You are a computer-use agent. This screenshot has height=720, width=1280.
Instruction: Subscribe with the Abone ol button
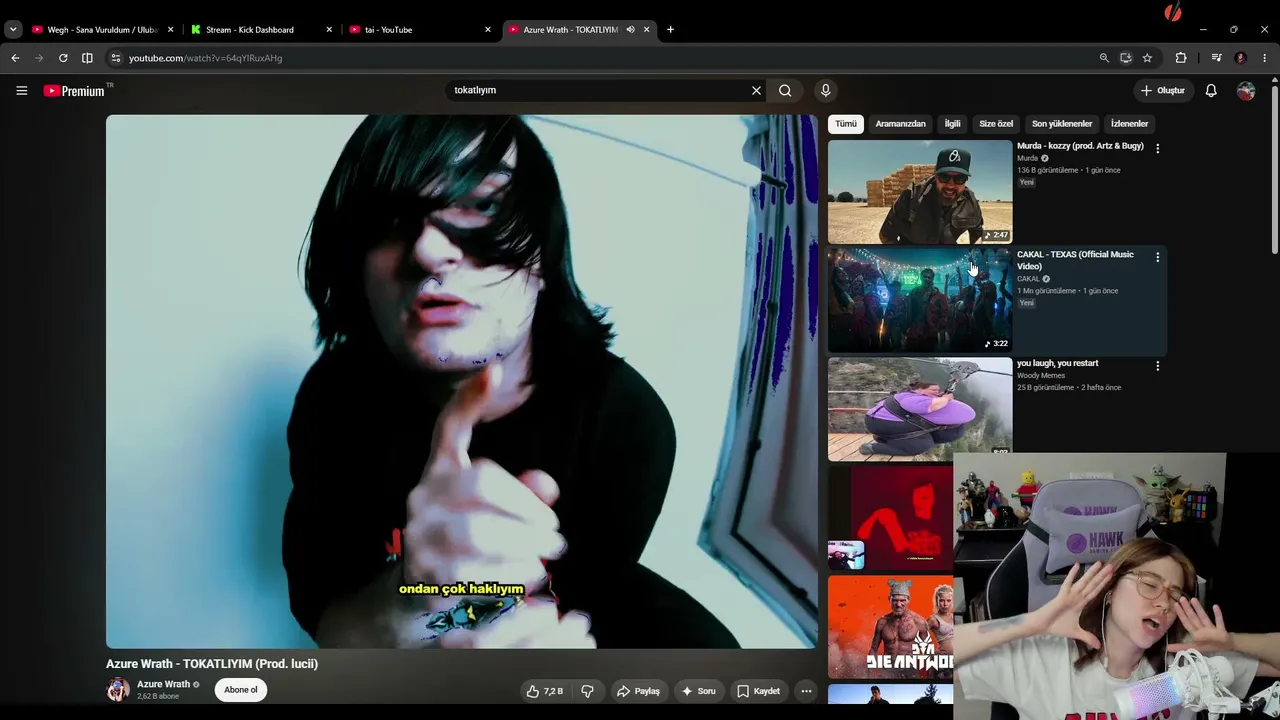[241, 690]
